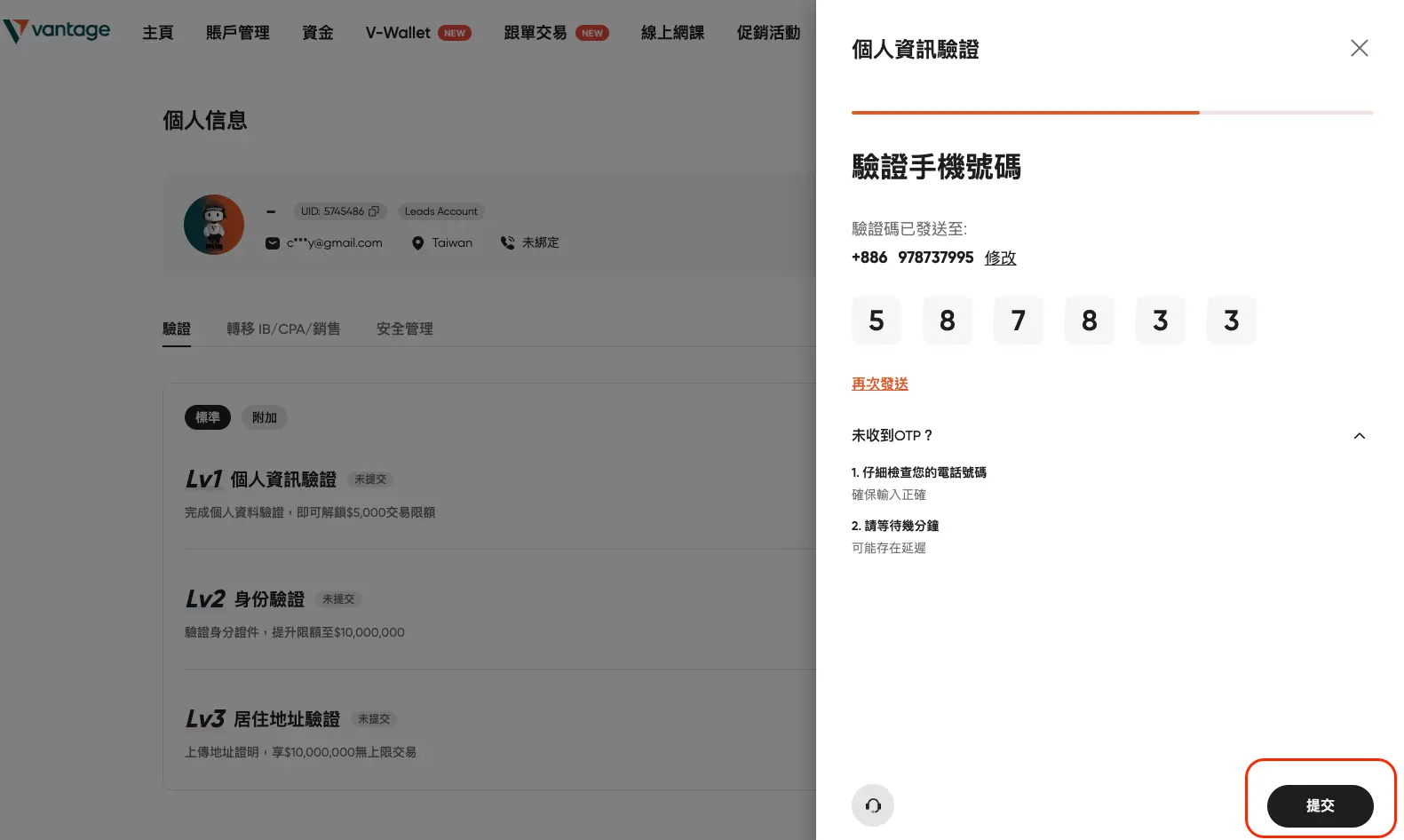Click the Vantage logo
The image size is (1404, 840).
point(57,31)
